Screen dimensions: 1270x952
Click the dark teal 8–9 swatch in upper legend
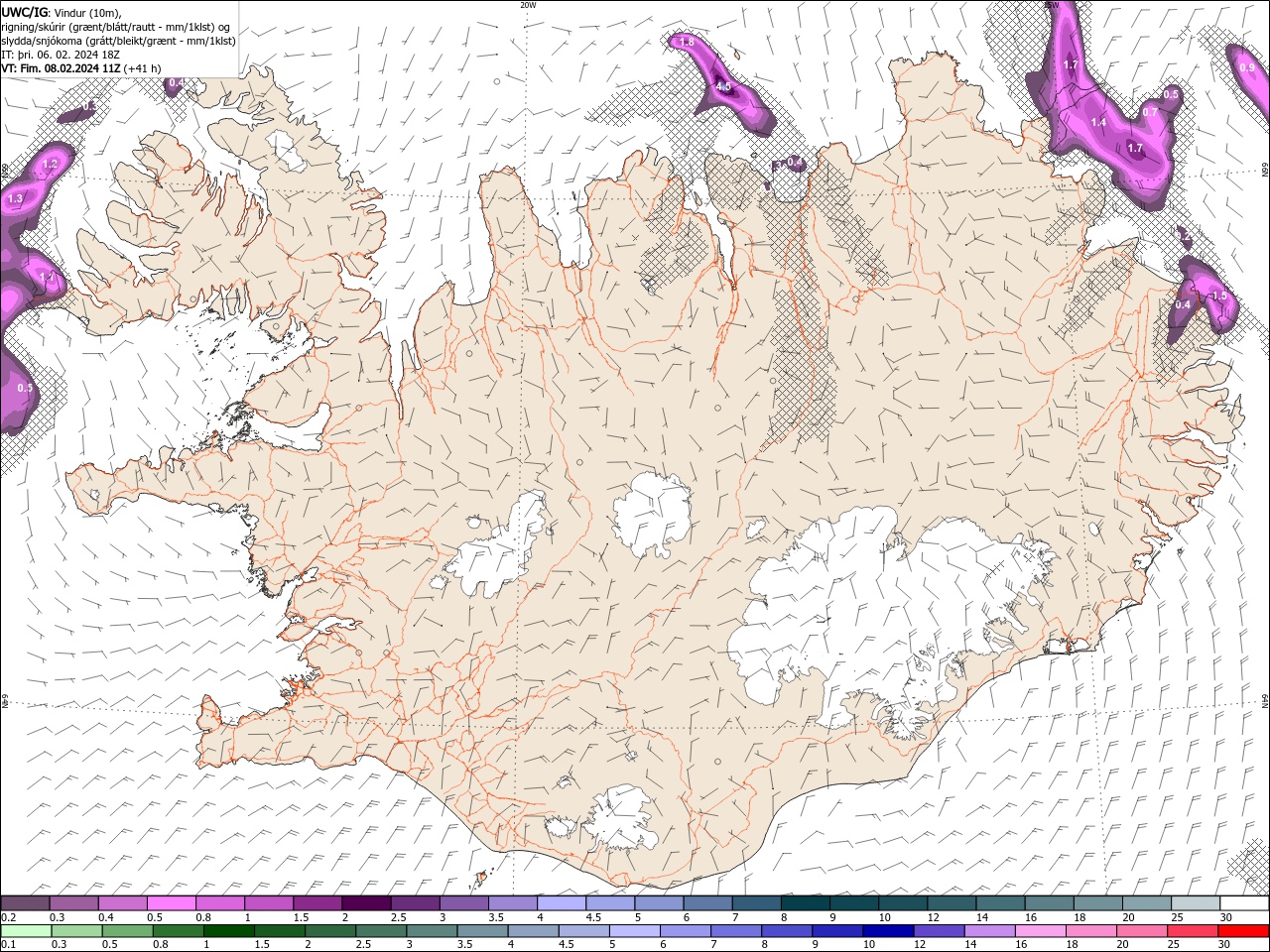[x=806, y=903]
